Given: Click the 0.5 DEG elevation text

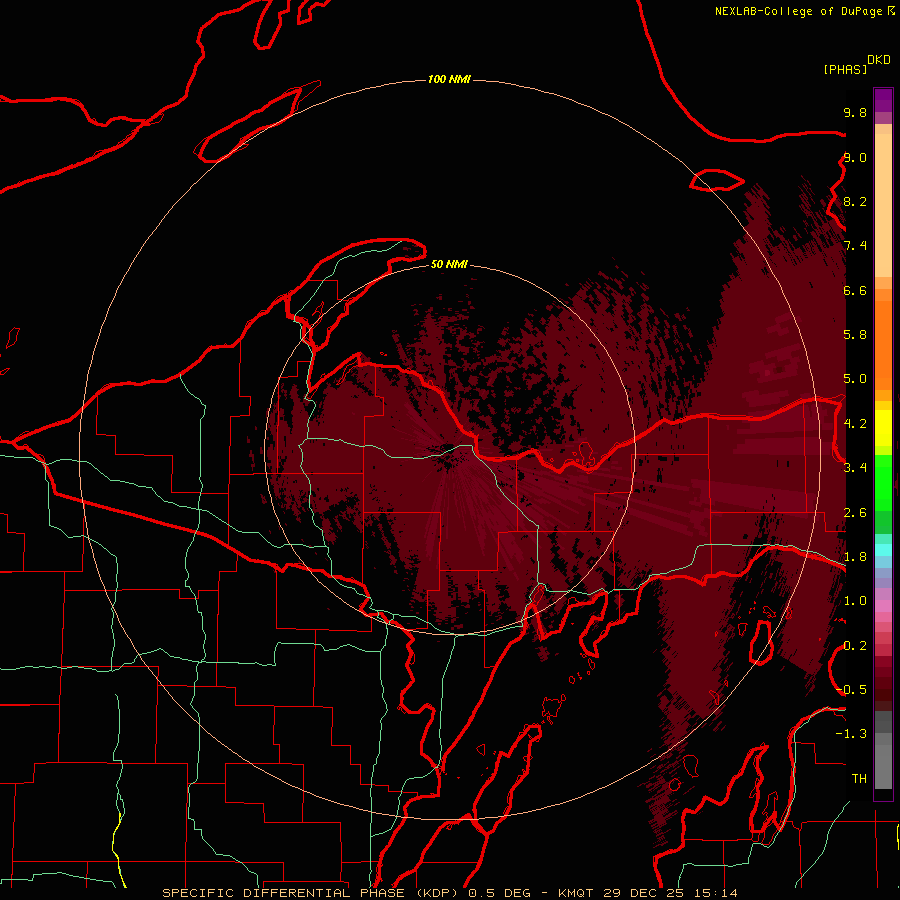Looking at the screenshot, I should 499,893.
